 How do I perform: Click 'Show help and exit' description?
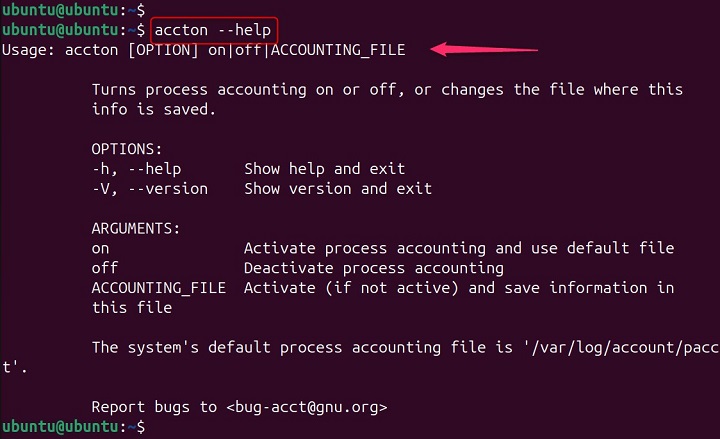(324, 169)
